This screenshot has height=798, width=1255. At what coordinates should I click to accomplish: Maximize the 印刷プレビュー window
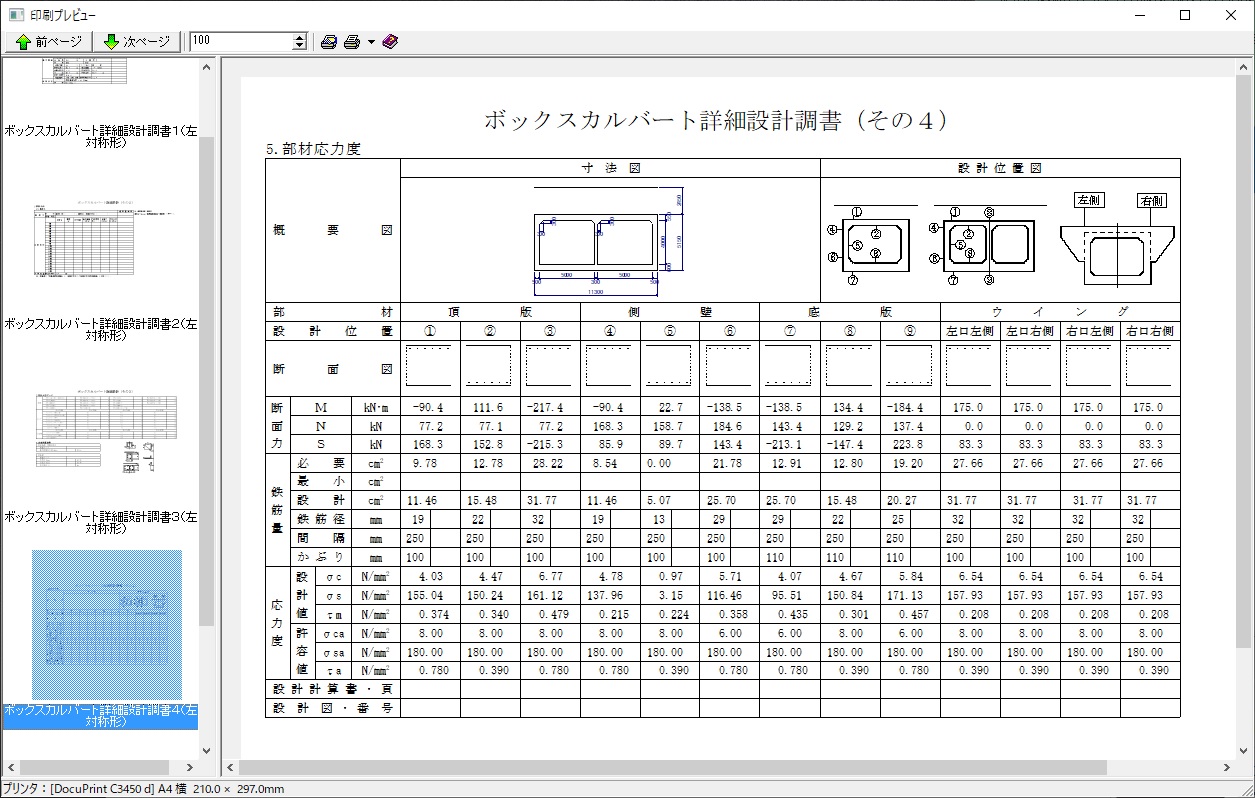1185,15
